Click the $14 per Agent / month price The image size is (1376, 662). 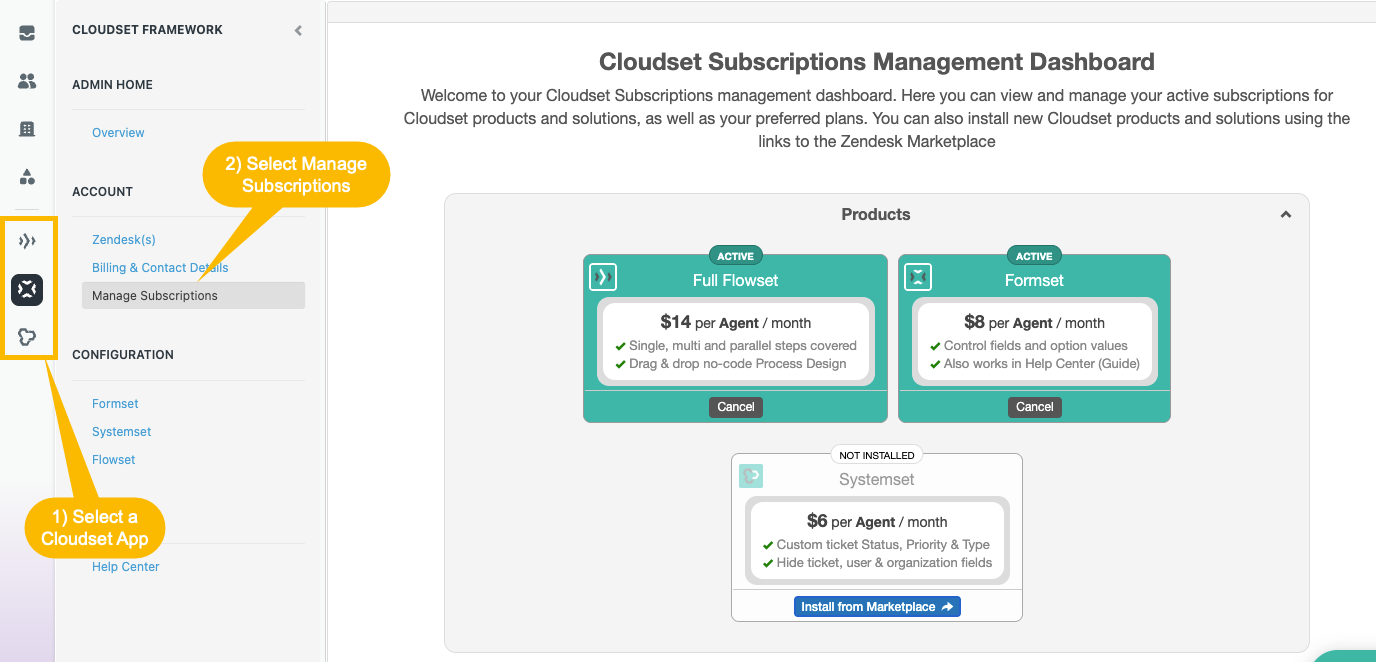click(736, 322)
